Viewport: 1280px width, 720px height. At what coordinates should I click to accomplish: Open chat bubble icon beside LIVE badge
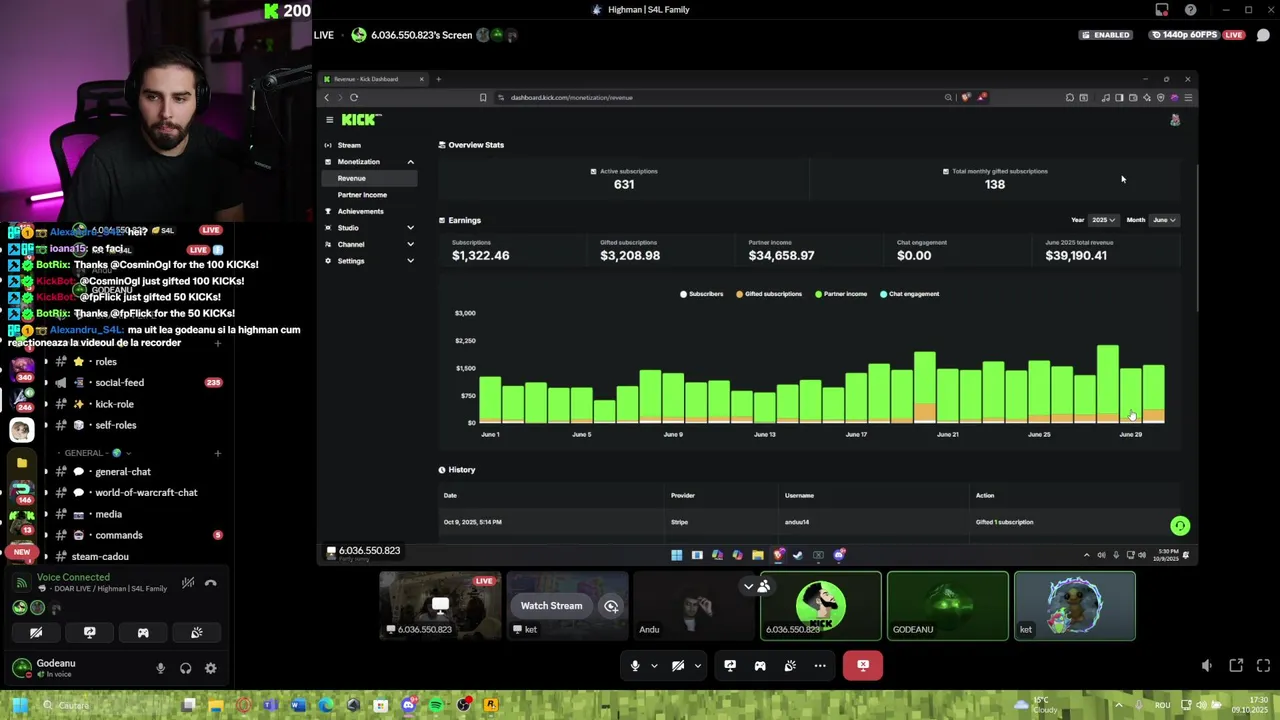tap(1263, 35)
